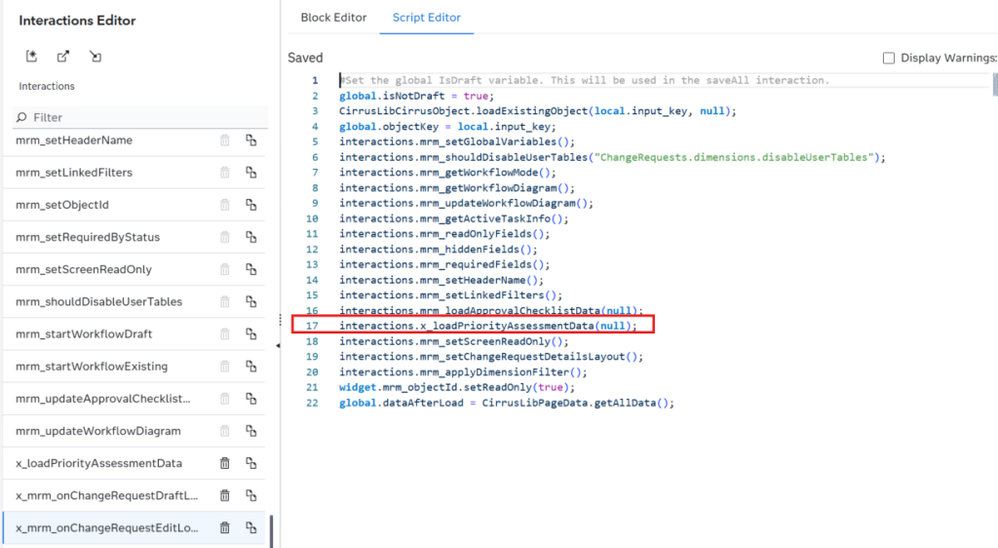The width and height of the screenshot is (998, 548).
Task: Click the loadExistingObject call on line 3
Action: coord(537,111)
